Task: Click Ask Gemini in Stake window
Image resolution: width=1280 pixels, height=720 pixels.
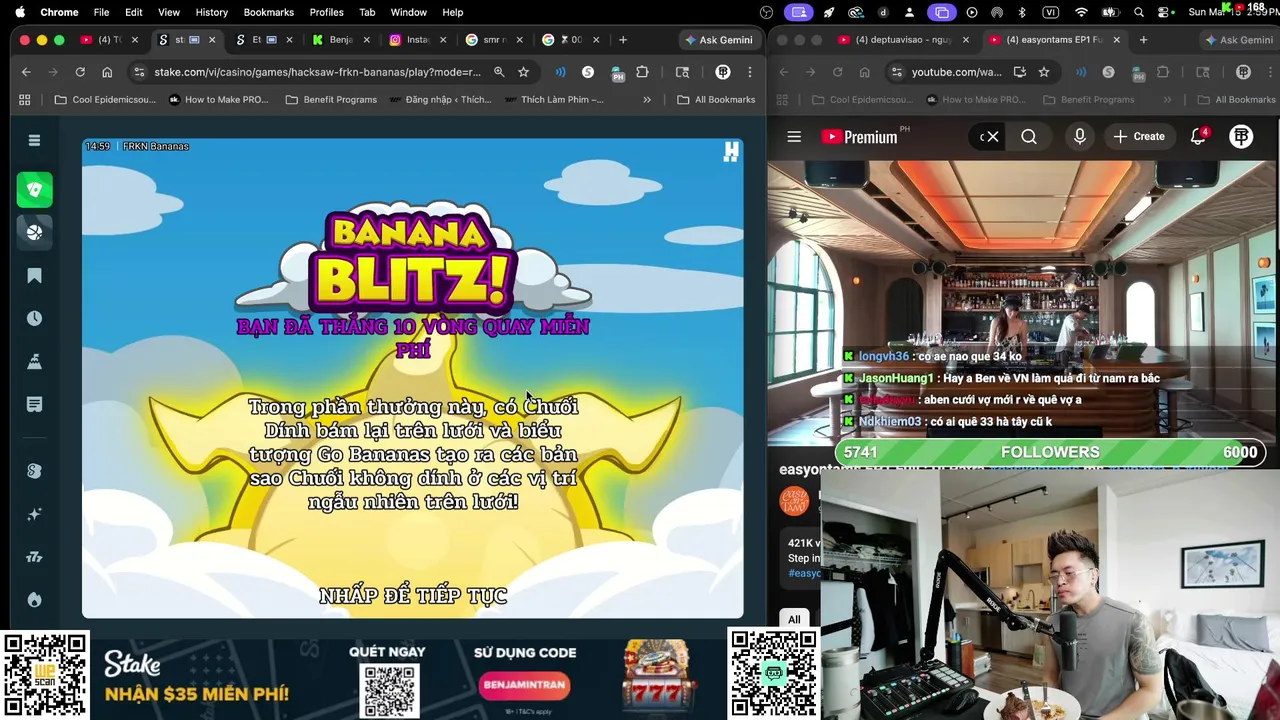Action: 719,40
